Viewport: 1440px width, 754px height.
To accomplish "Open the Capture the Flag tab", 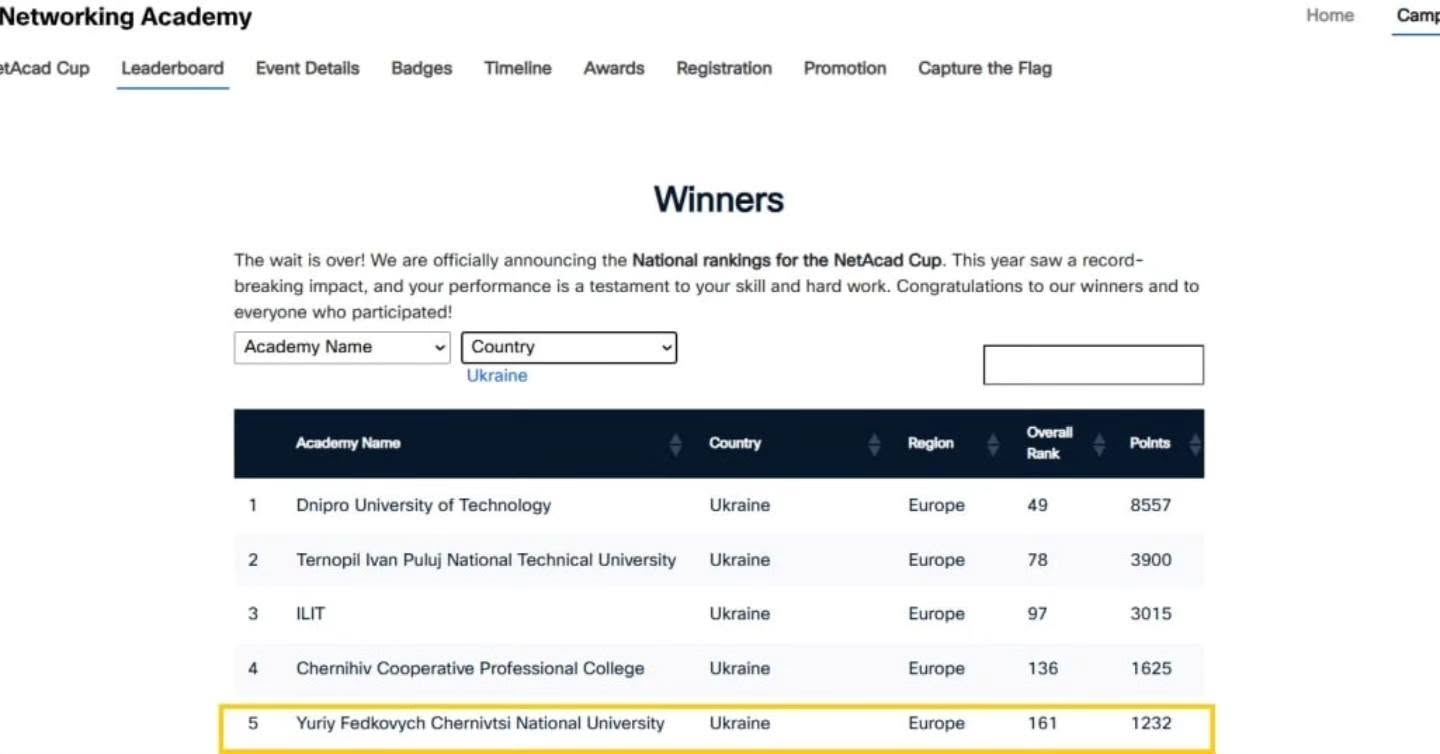I will [x=985, y=68].
